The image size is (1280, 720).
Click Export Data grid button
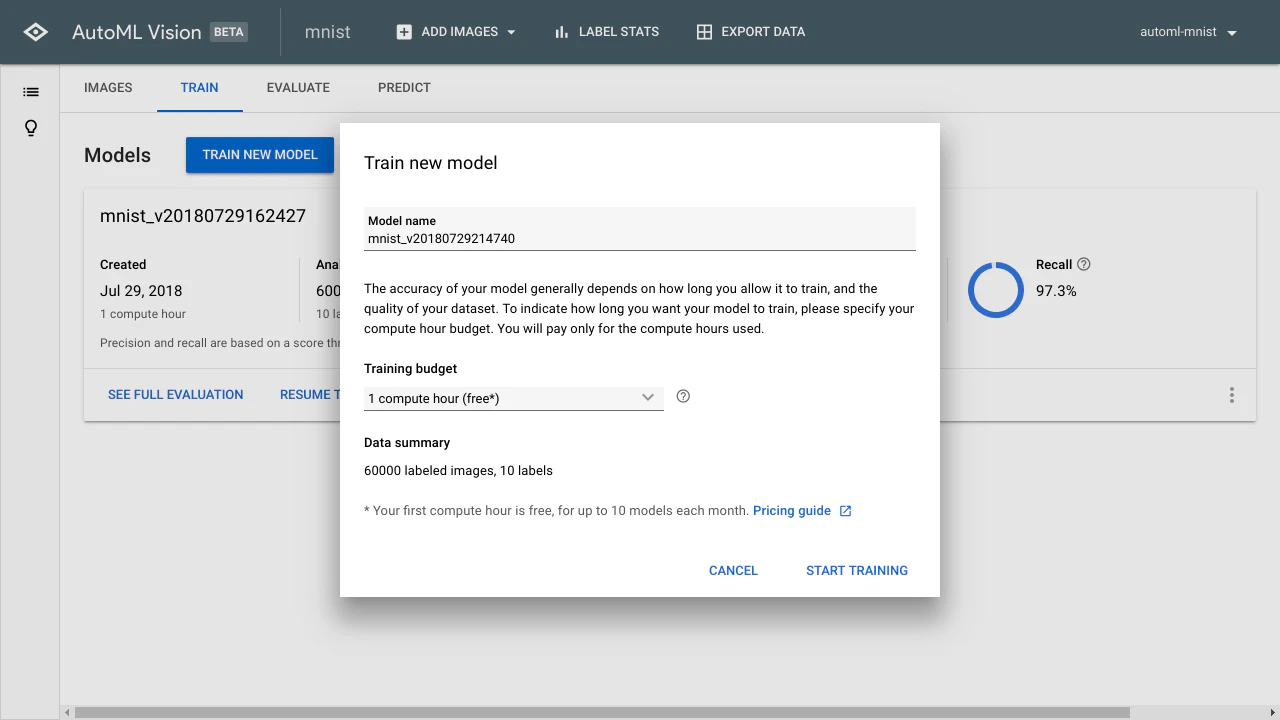click(x=751, y=32)
